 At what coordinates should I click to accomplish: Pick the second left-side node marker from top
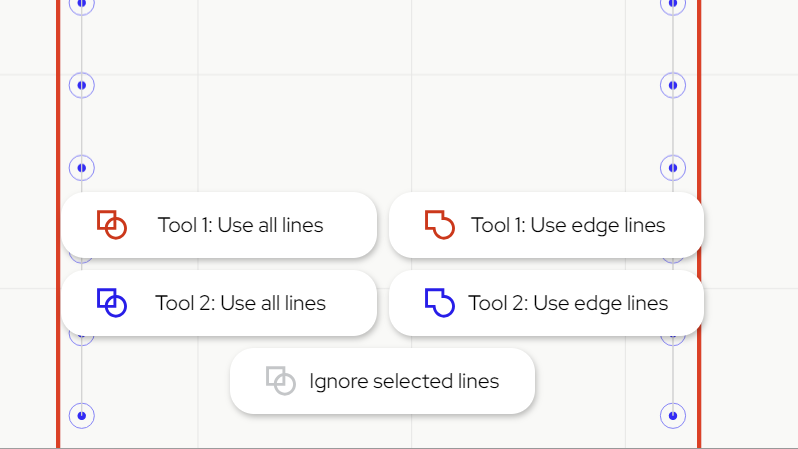tap(81, 85)
